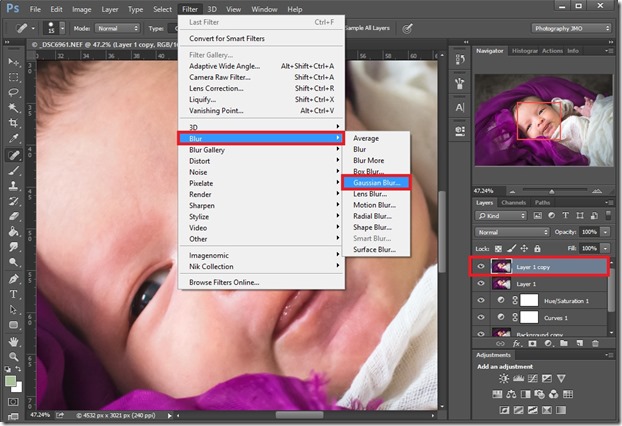622x426 pixels.
Task: Create a new group folder icon
Action: click(564, 343)
